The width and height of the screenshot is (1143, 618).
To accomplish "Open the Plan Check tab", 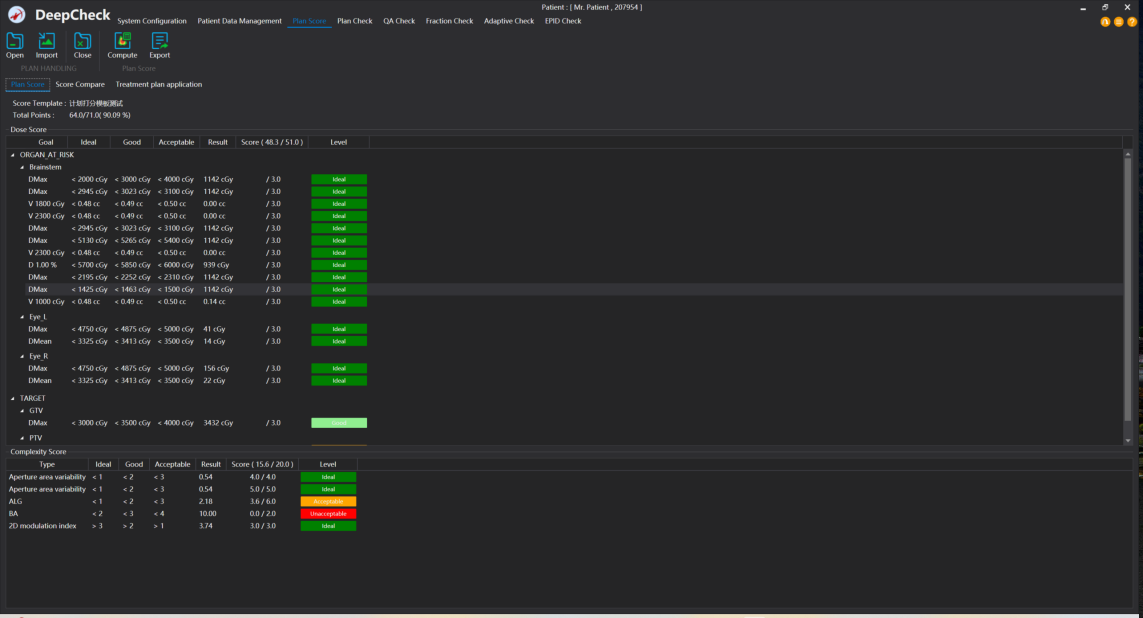I will [354, 21].
